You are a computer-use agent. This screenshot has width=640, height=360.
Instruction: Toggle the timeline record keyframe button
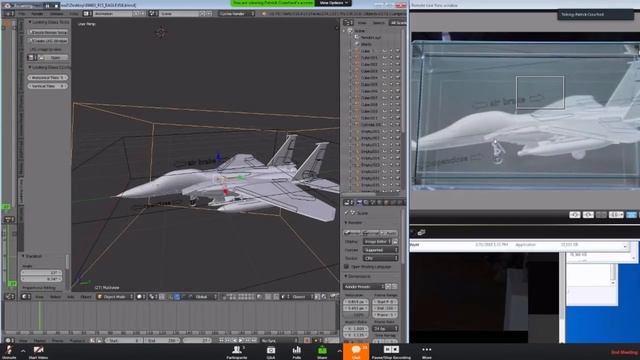pos(307,340)
